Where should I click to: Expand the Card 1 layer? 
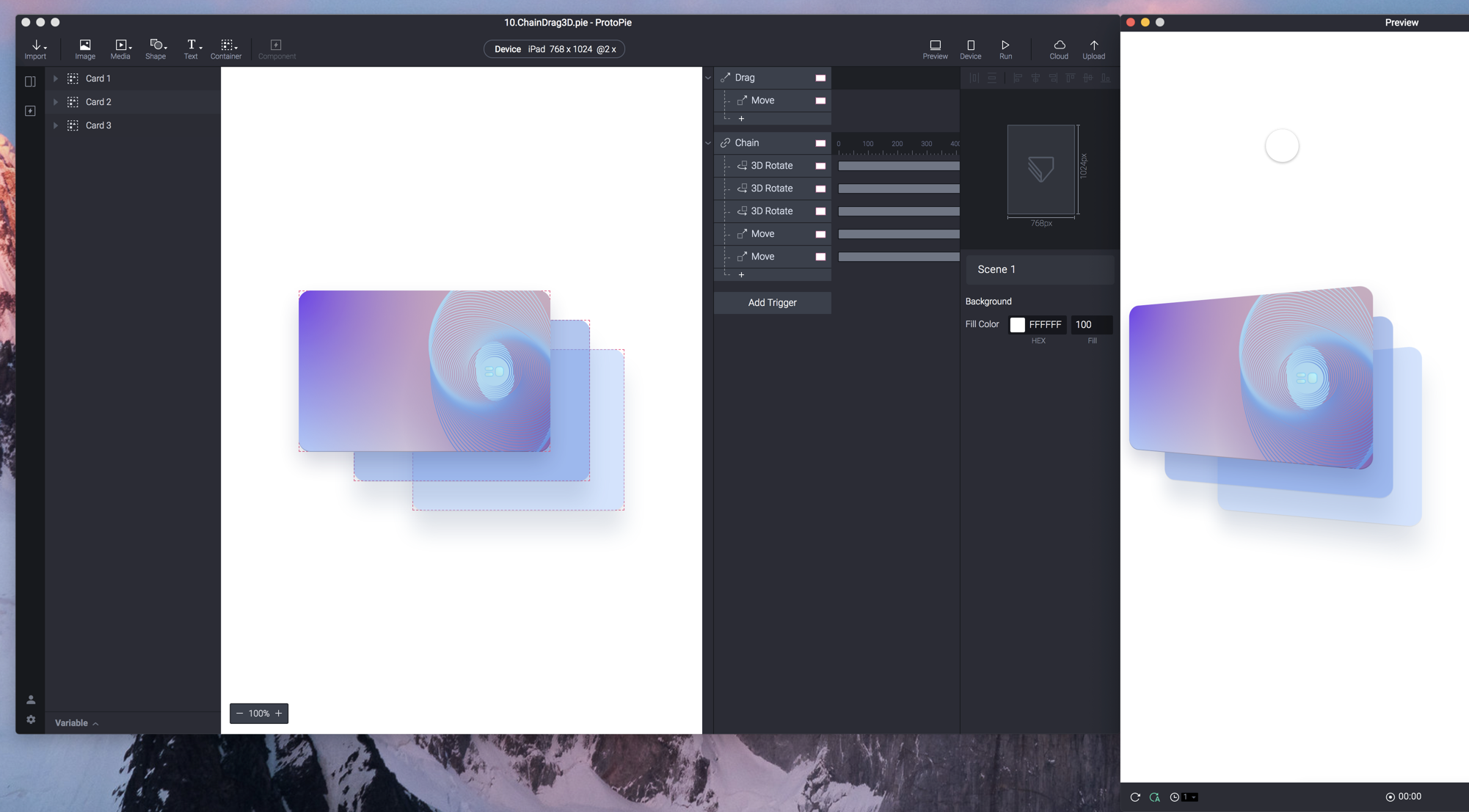pyautogui.click(x=56, y=78)
